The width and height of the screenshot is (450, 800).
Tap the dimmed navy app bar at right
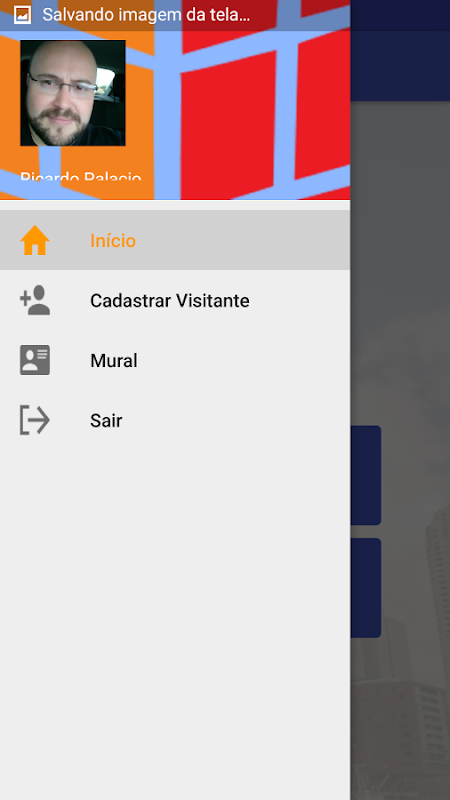[400, 65]
